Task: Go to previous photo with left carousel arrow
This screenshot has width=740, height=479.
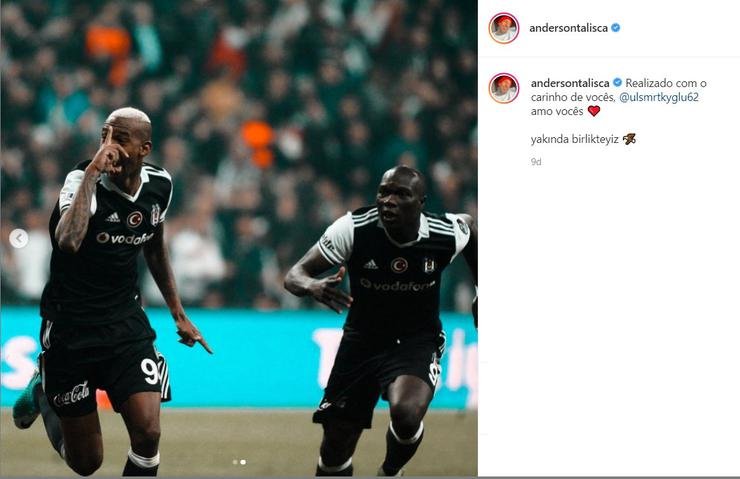Action: pyautogui.click(x=18, y=239)
